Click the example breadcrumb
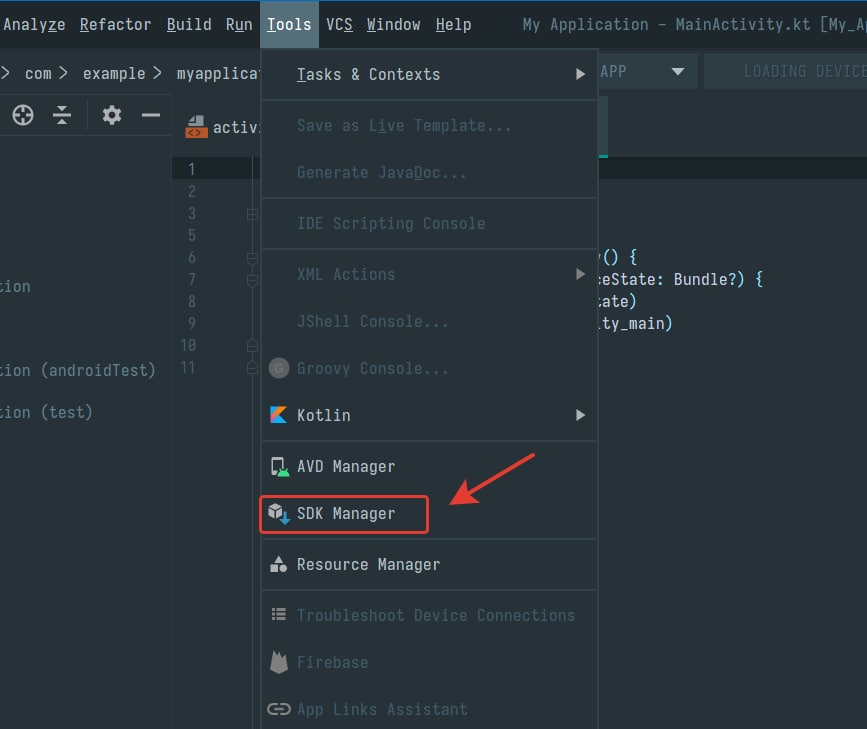867x729 pixels. click(x=114, y=74)
